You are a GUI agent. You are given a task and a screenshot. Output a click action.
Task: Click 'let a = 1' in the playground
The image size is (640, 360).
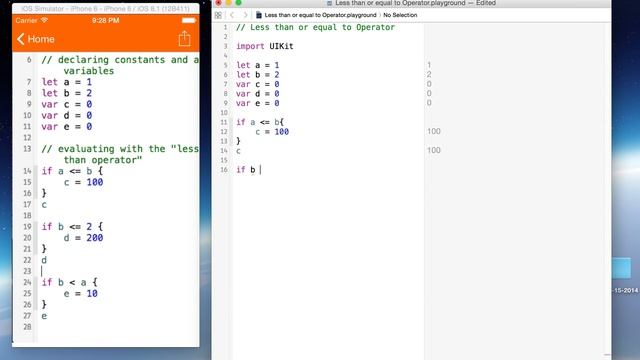coord(258,65)
